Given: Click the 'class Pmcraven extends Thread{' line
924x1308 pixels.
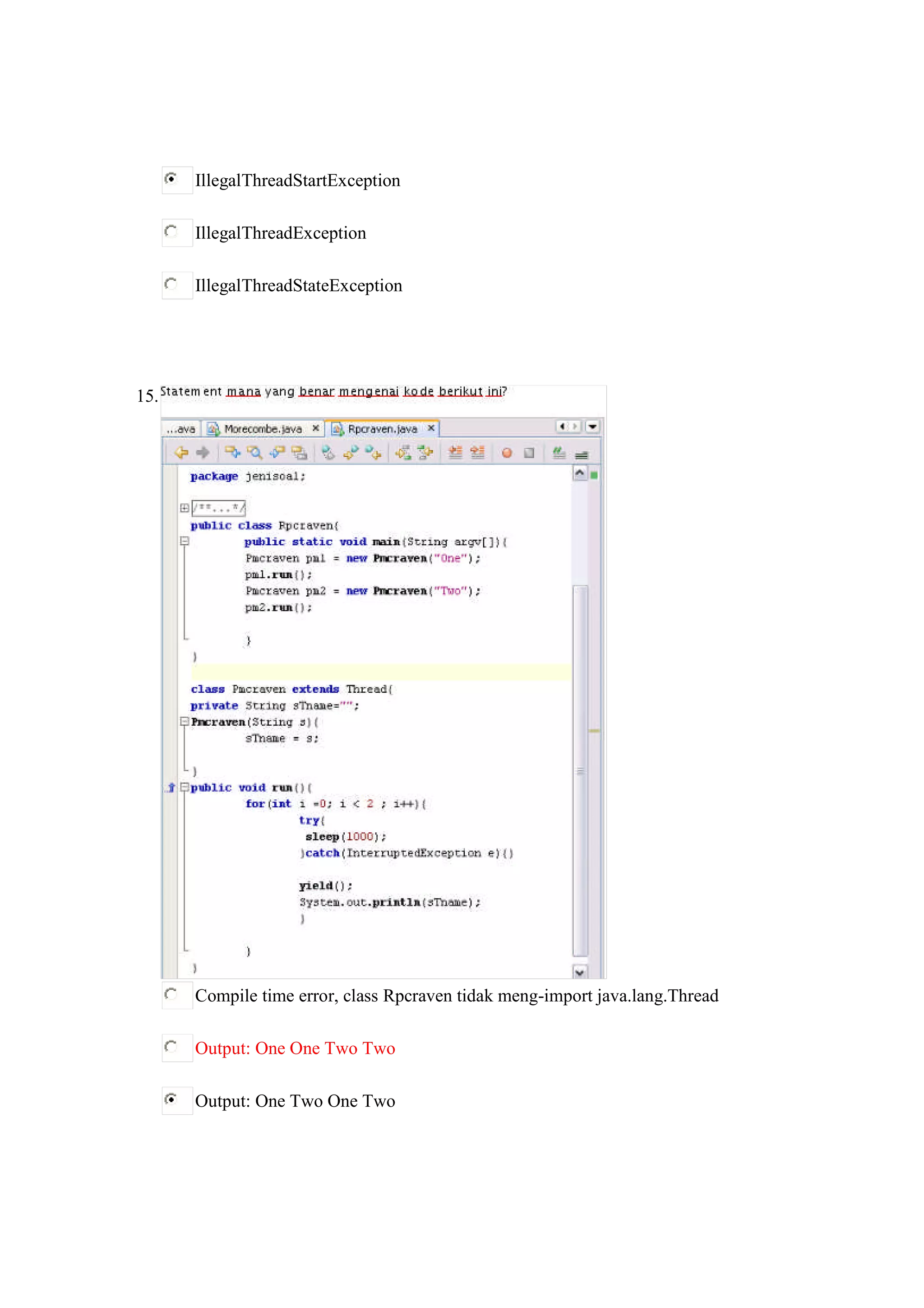Looking at the screenshot, I should [x=291, y=689].
